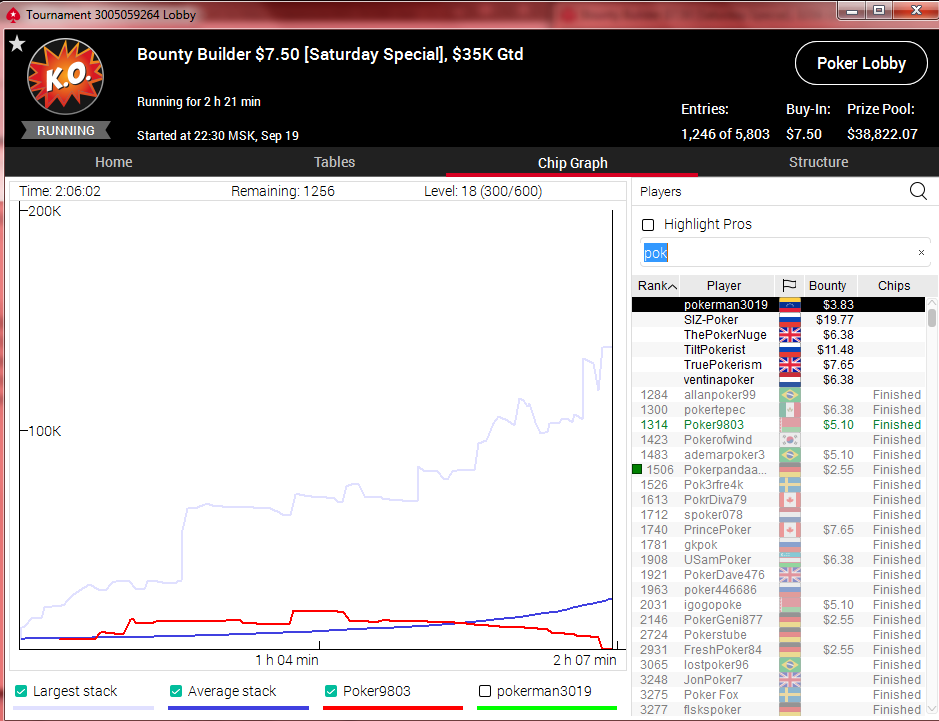Select the ademarpoker3 player row
939x721 pixels.
pos(778,455)
